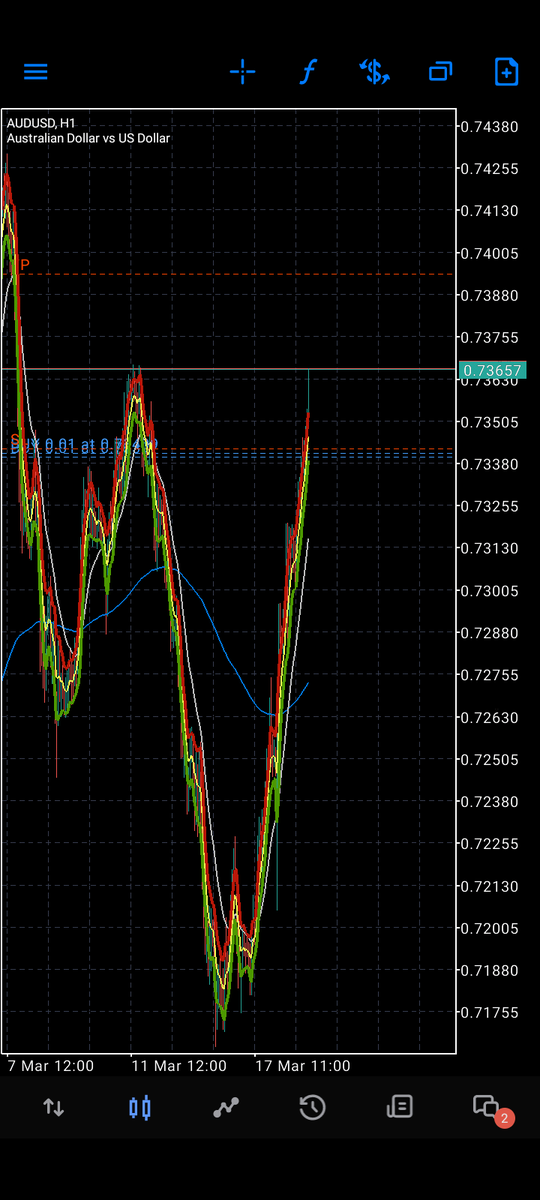
Task: Open the indicators function list
Action: 309,72
